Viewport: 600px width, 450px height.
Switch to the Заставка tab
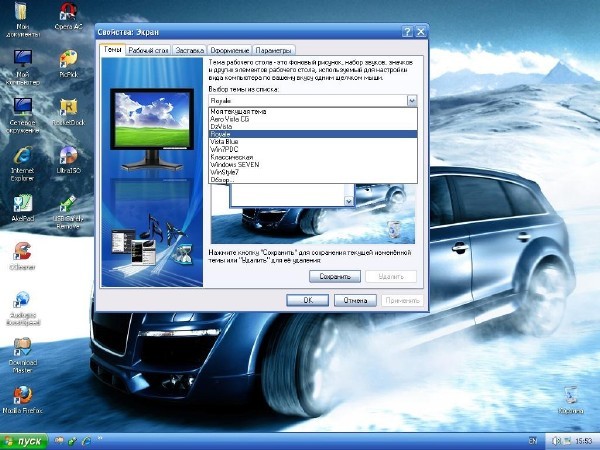[x=189, y=50]
